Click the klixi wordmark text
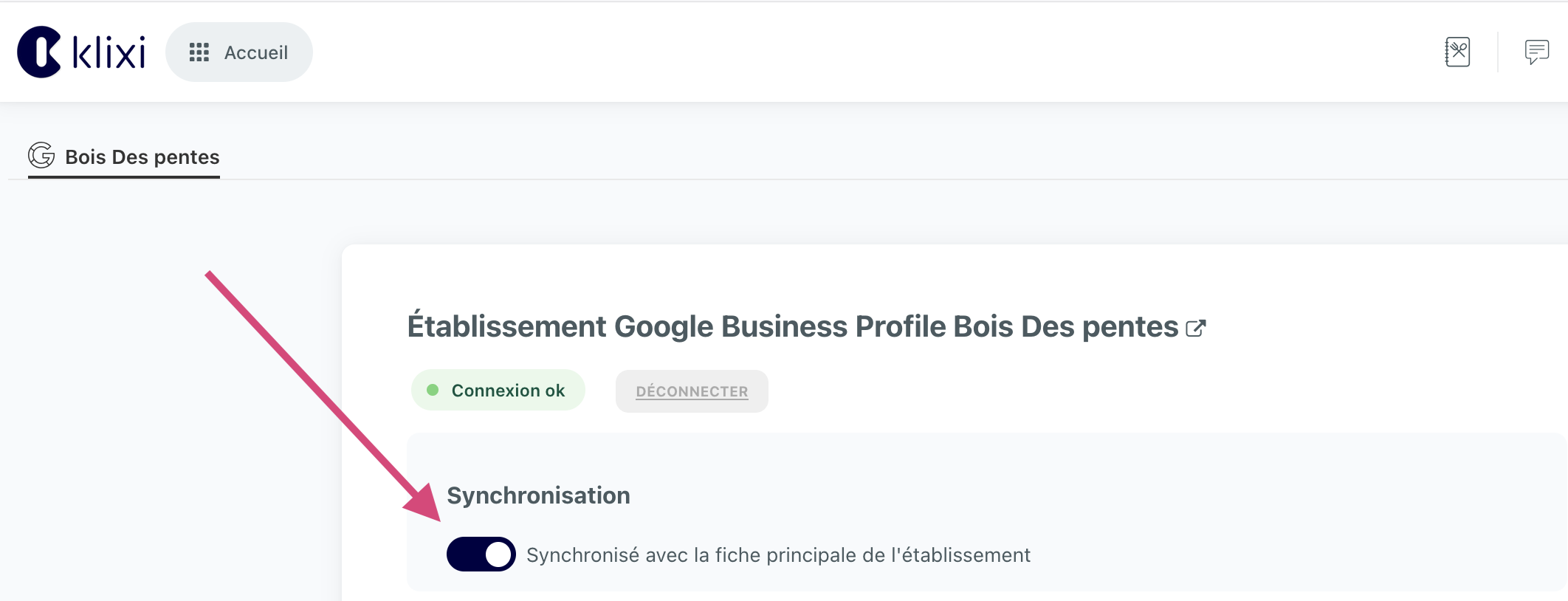 pyautogui.click(x=109, y=52)
